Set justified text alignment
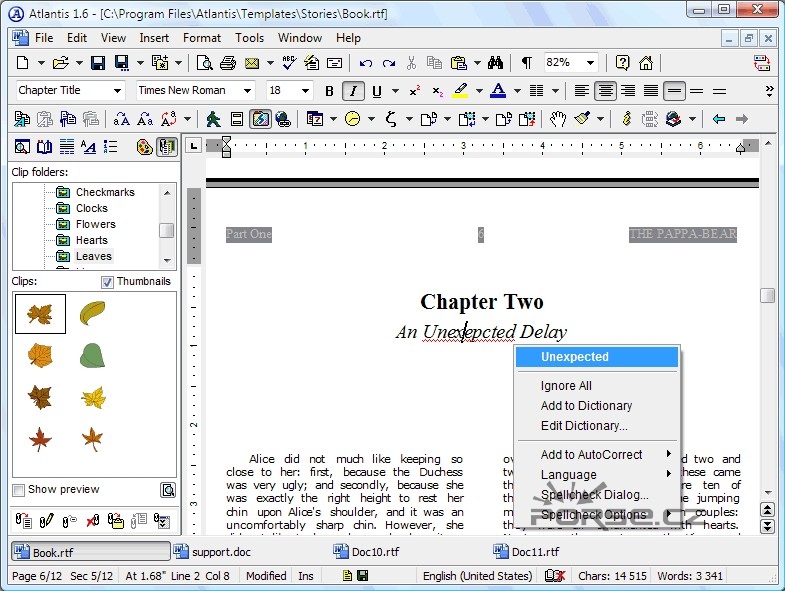The image size is (785, 591). pyautogui.click(x=651, y=91)
